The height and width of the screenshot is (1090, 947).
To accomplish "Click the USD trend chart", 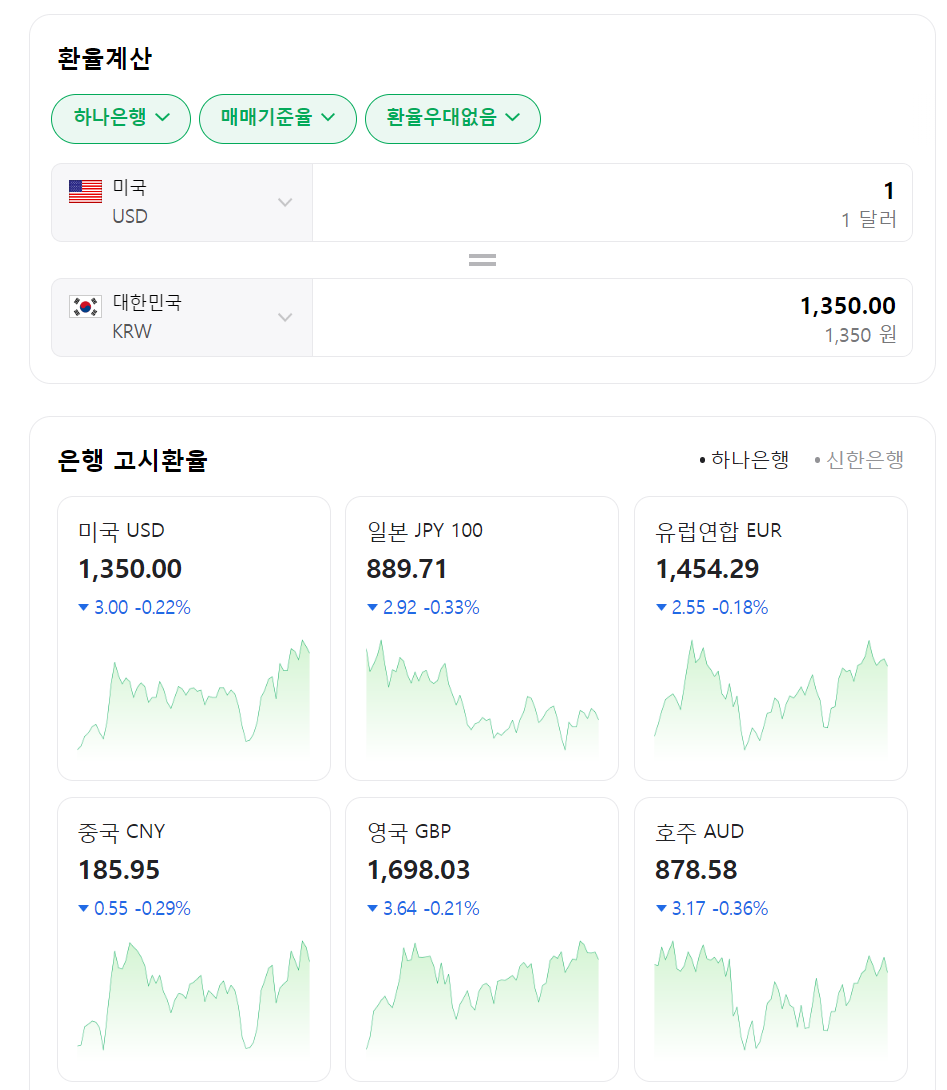I will click(x=193, y=696).
